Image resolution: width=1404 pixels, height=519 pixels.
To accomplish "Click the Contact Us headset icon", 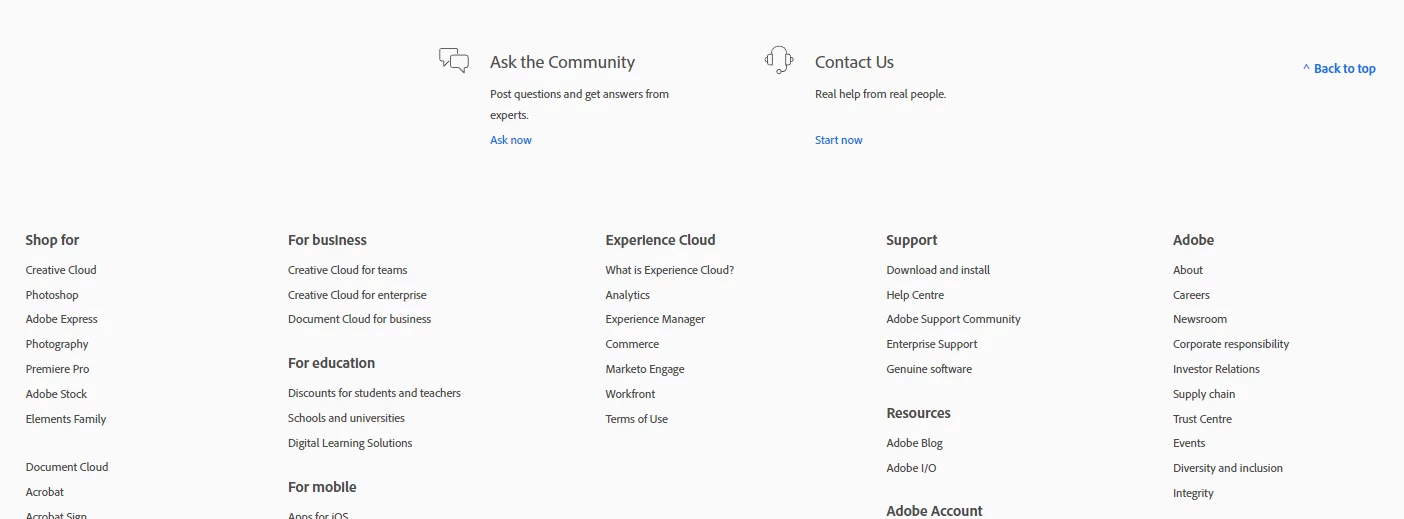I will tap(779, 60).
